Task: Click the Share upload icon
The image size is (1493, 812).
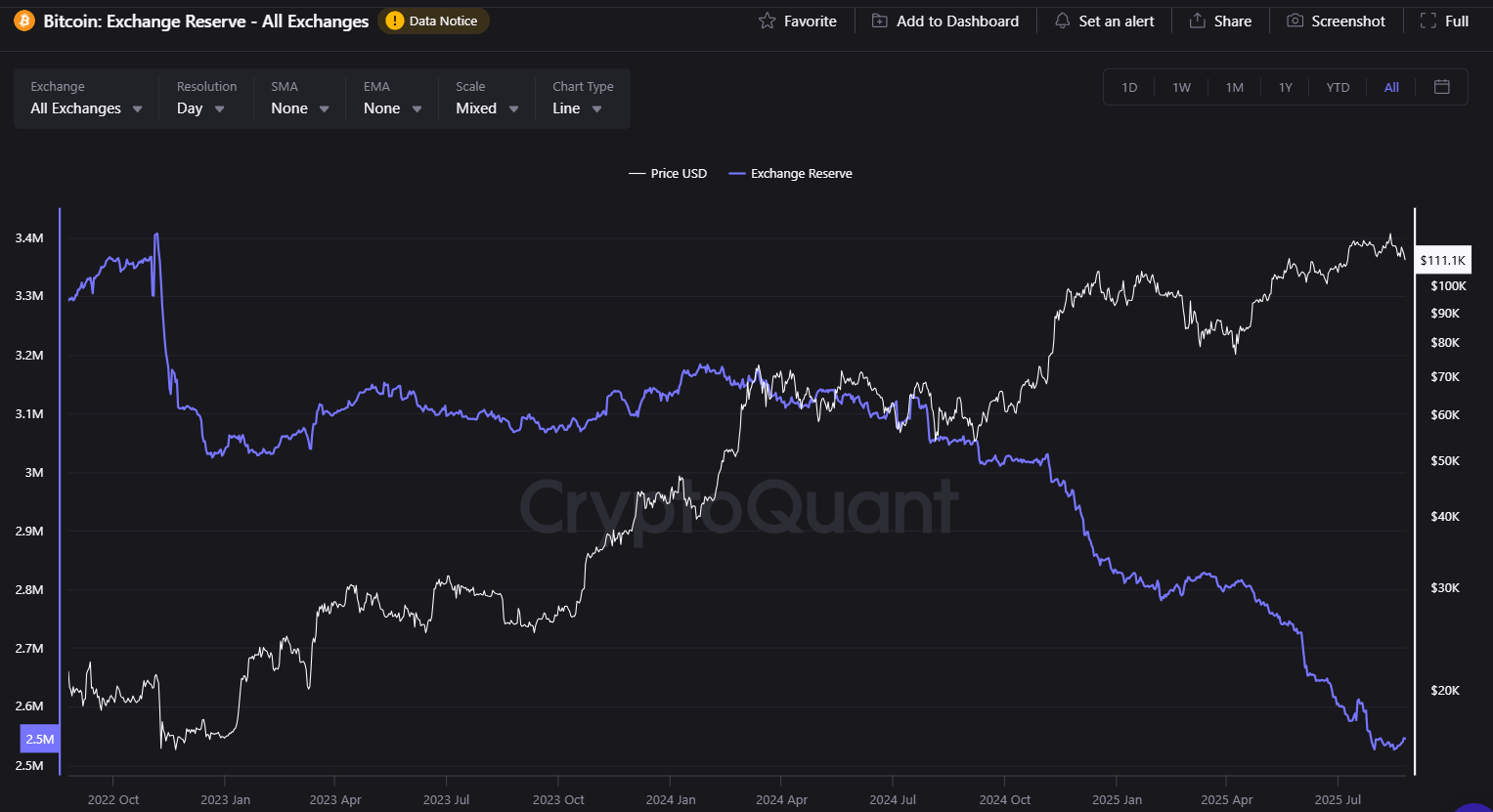Action: 1197,21
